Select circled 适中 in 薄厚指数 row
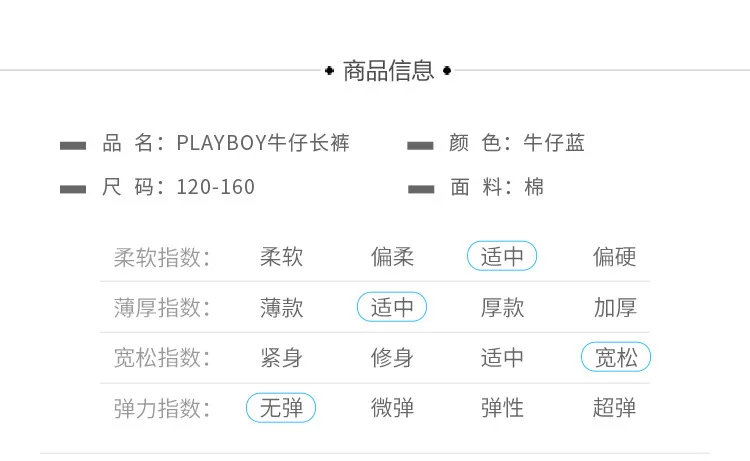 [392, 307]
